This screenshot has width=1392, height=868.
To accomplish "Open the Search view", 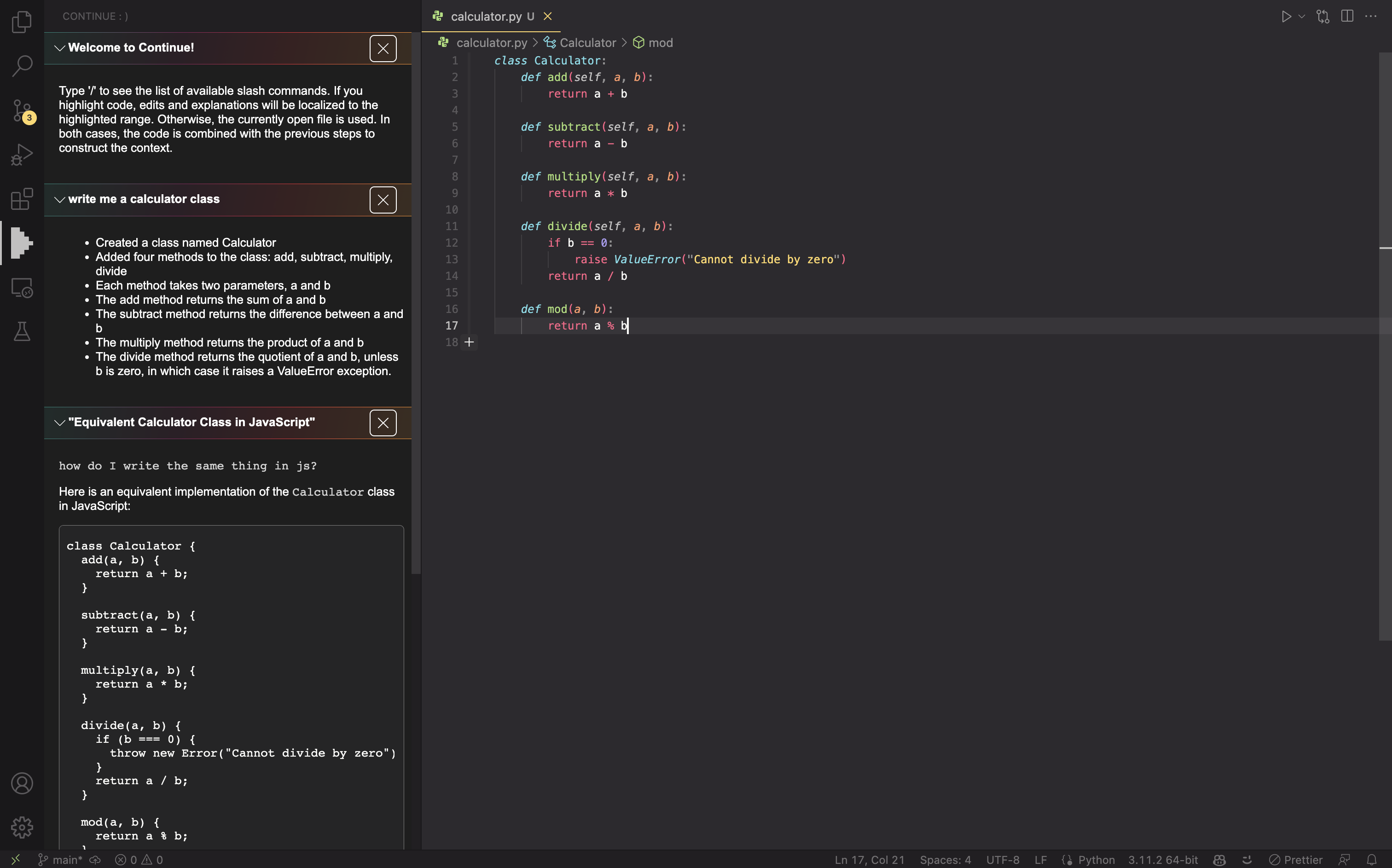I will (x=22, y=65).
